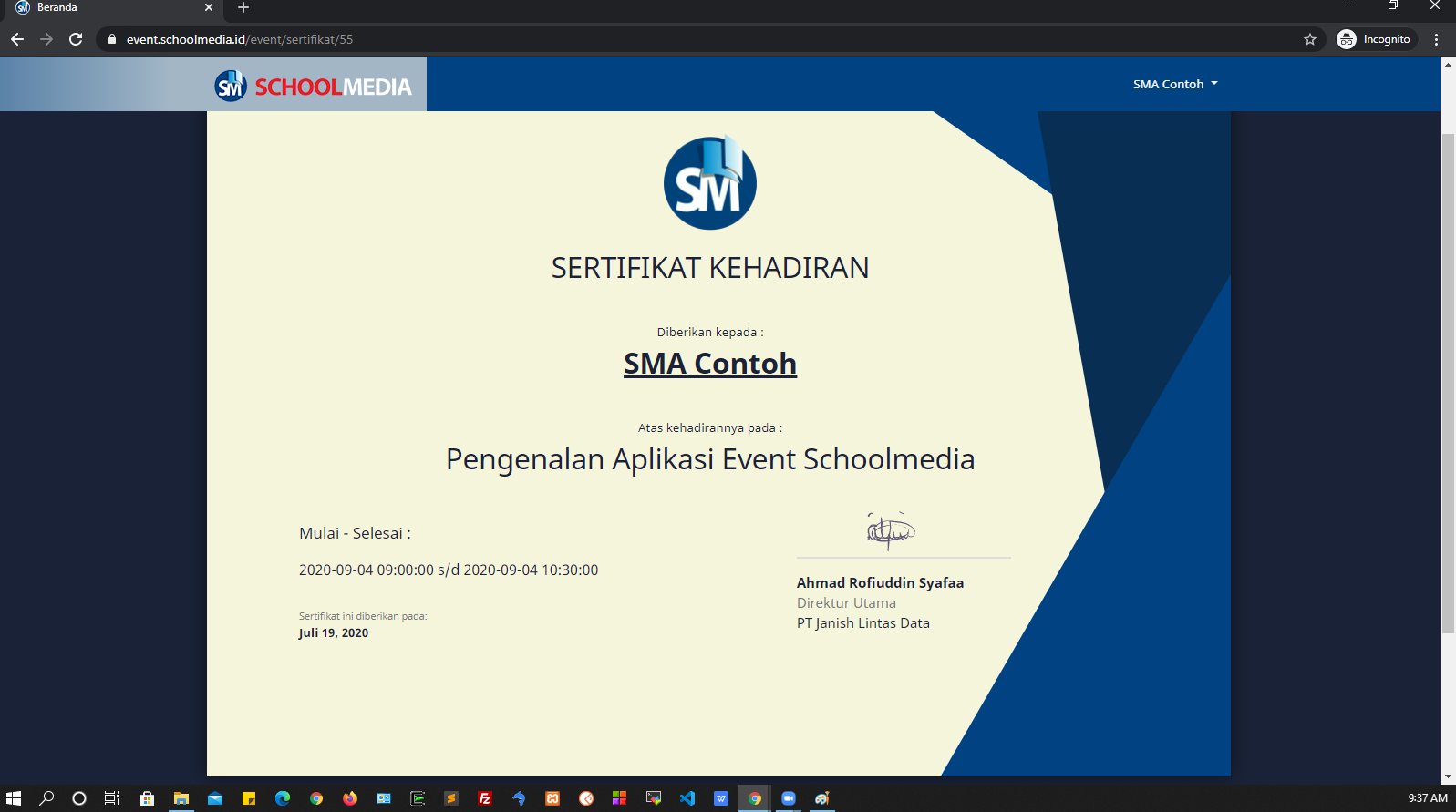
Task: Open the Paint palette app in taskbar
Action: (x=822, y=798)
